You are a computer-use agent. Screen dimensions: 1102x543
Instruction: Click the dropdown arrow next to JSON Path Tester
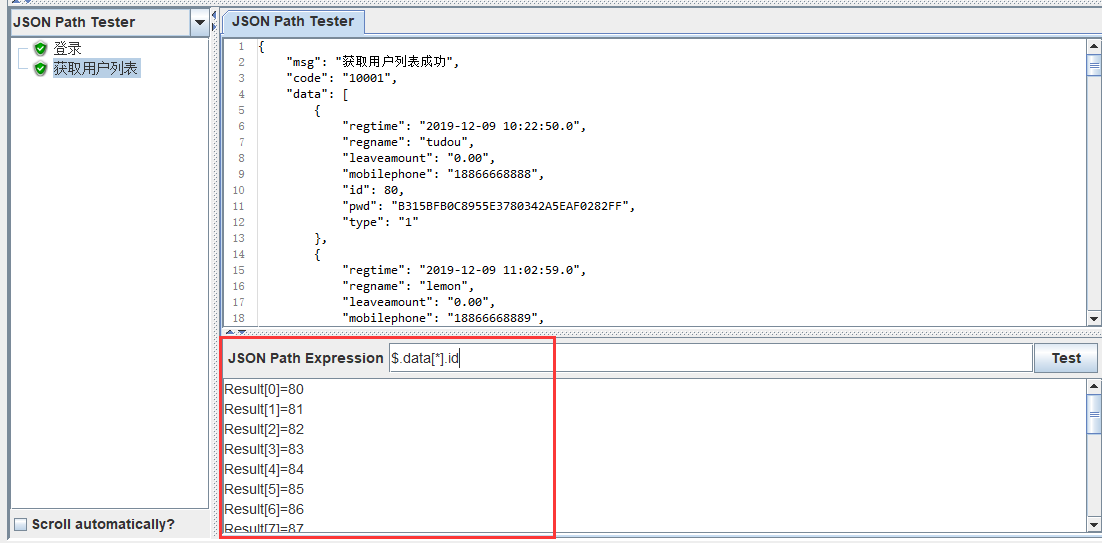click(x=199, y=22)
